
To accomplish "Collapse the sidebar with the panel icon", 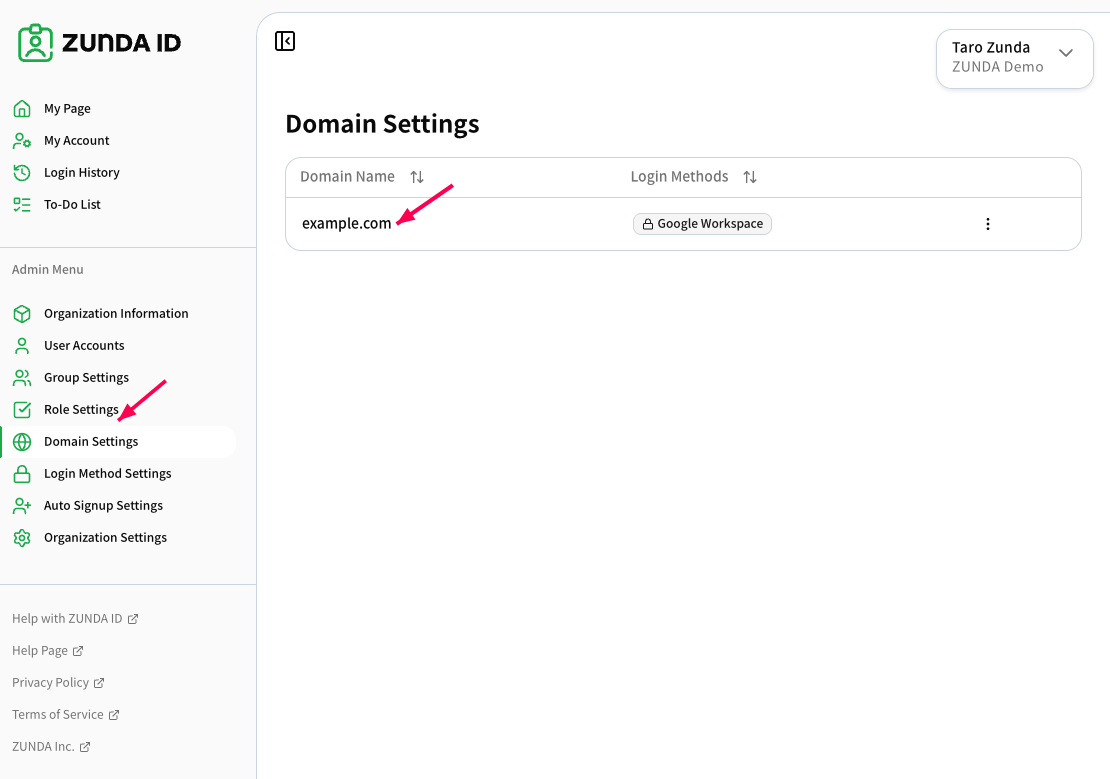I will coord(285,41).
